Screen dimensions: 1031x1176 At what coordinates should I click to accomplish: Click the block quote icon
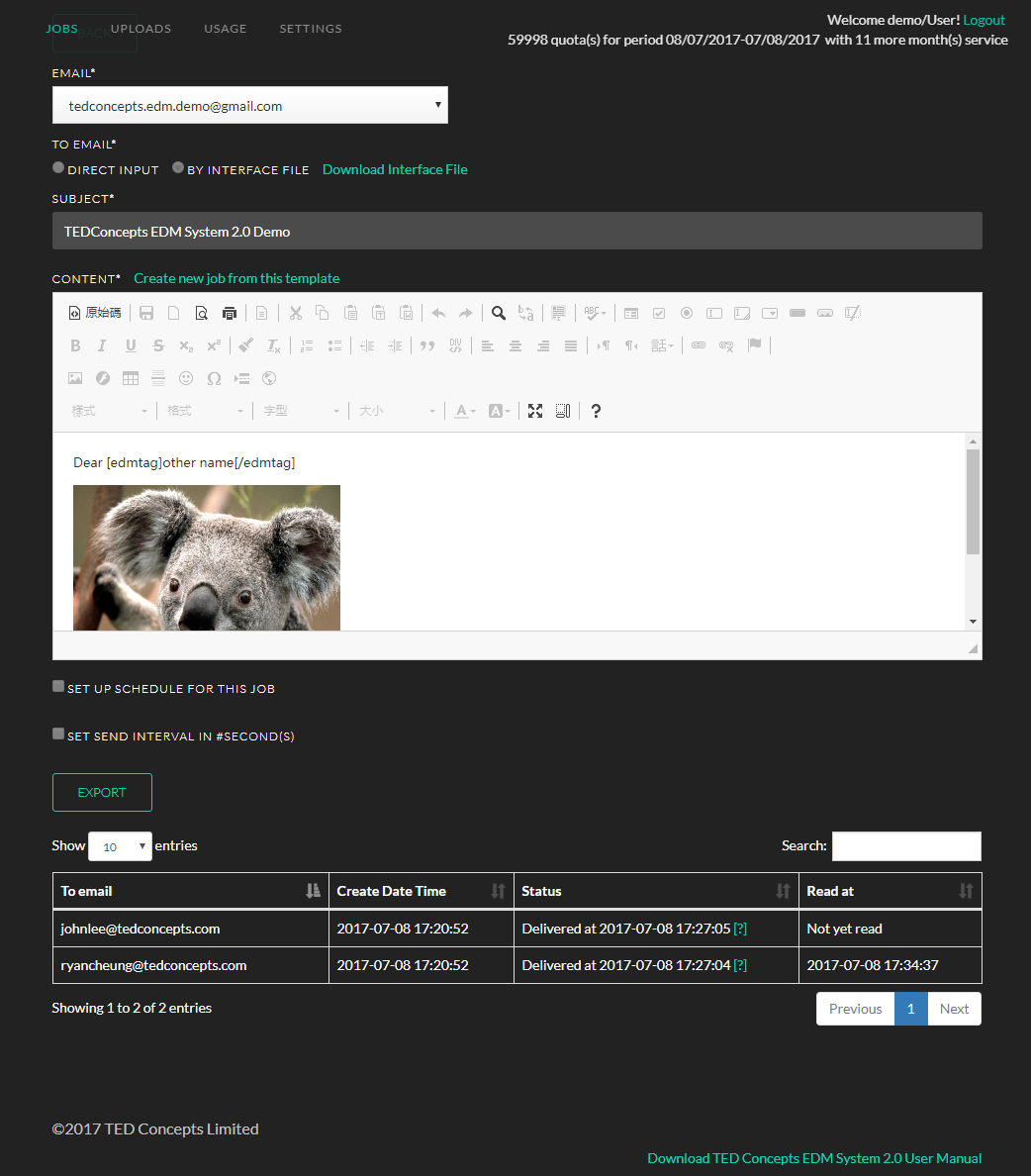[427, 345]
